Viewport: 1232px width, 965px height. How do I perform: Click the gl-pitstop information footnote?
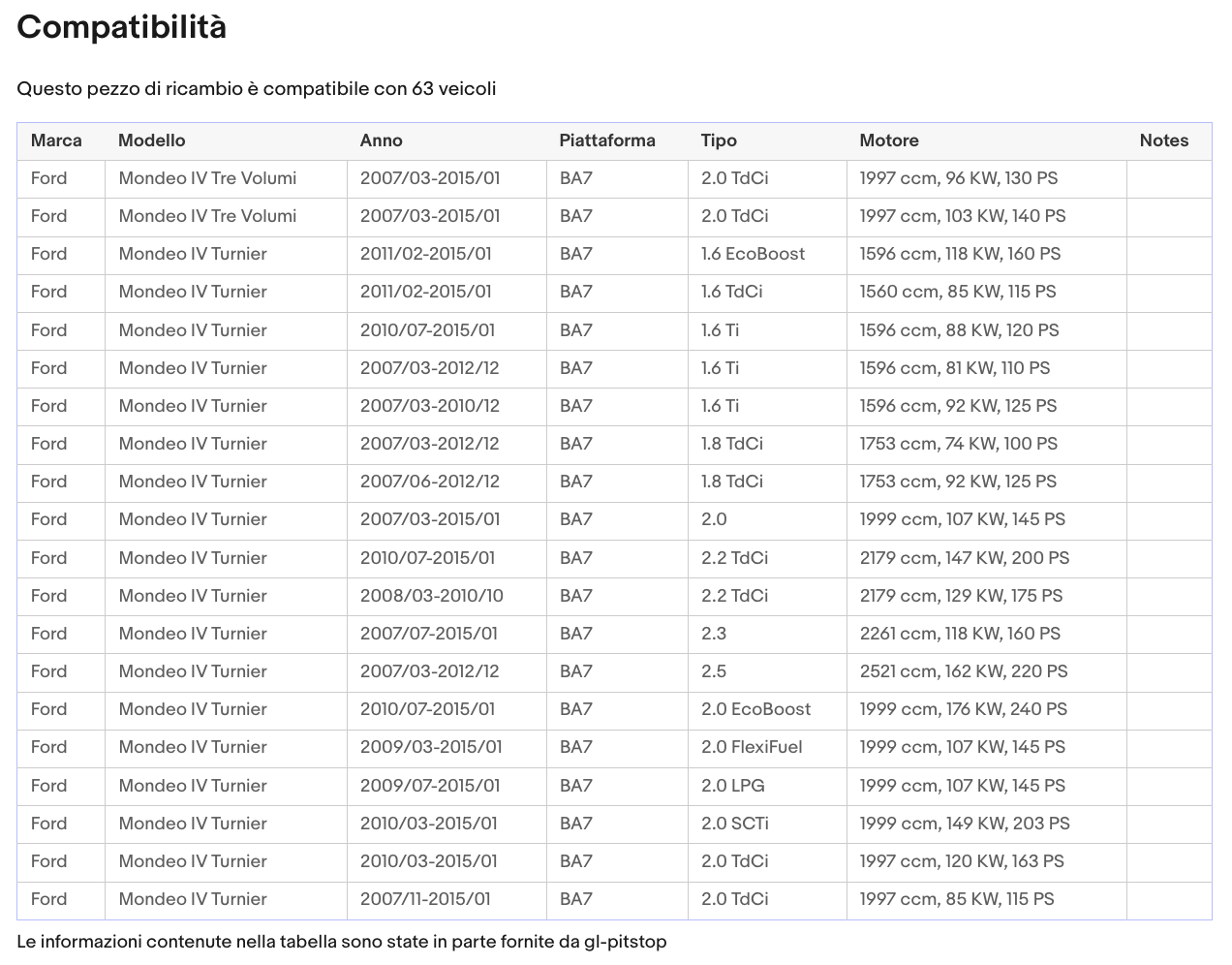pos(342,942)
